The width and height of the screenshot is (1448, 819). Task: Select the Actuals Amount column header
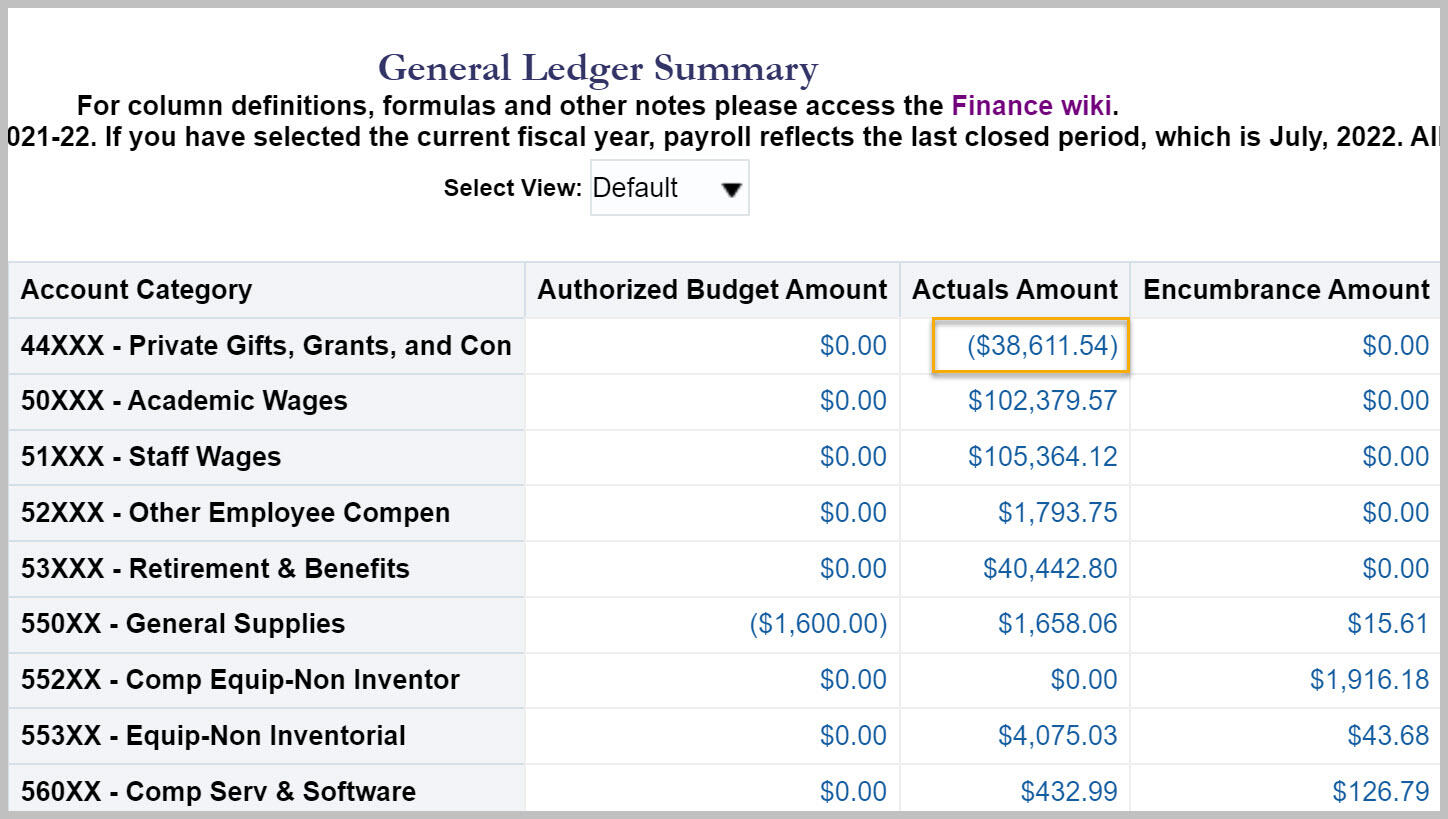[x=1015, y=290]
